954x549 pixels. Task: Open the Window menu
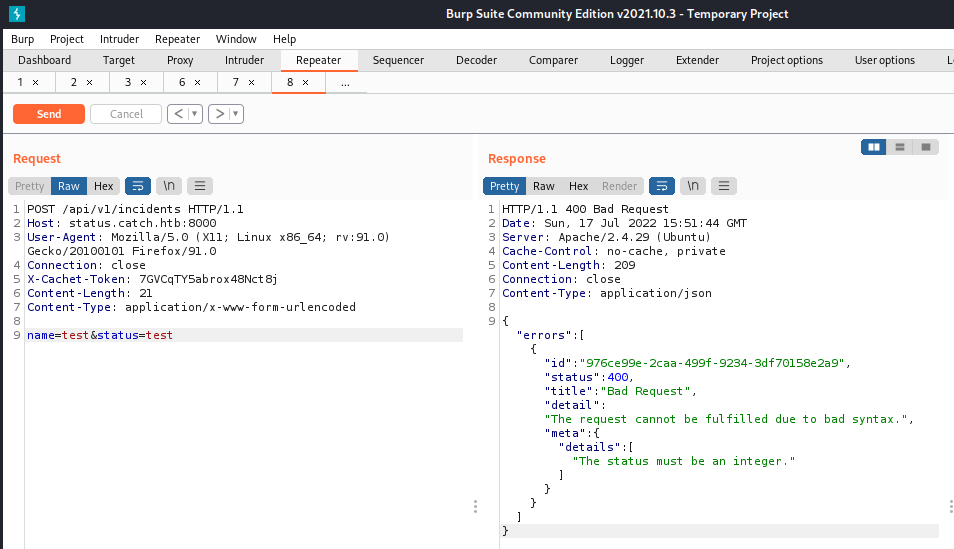pyautogui.click(x=236, y=39)
